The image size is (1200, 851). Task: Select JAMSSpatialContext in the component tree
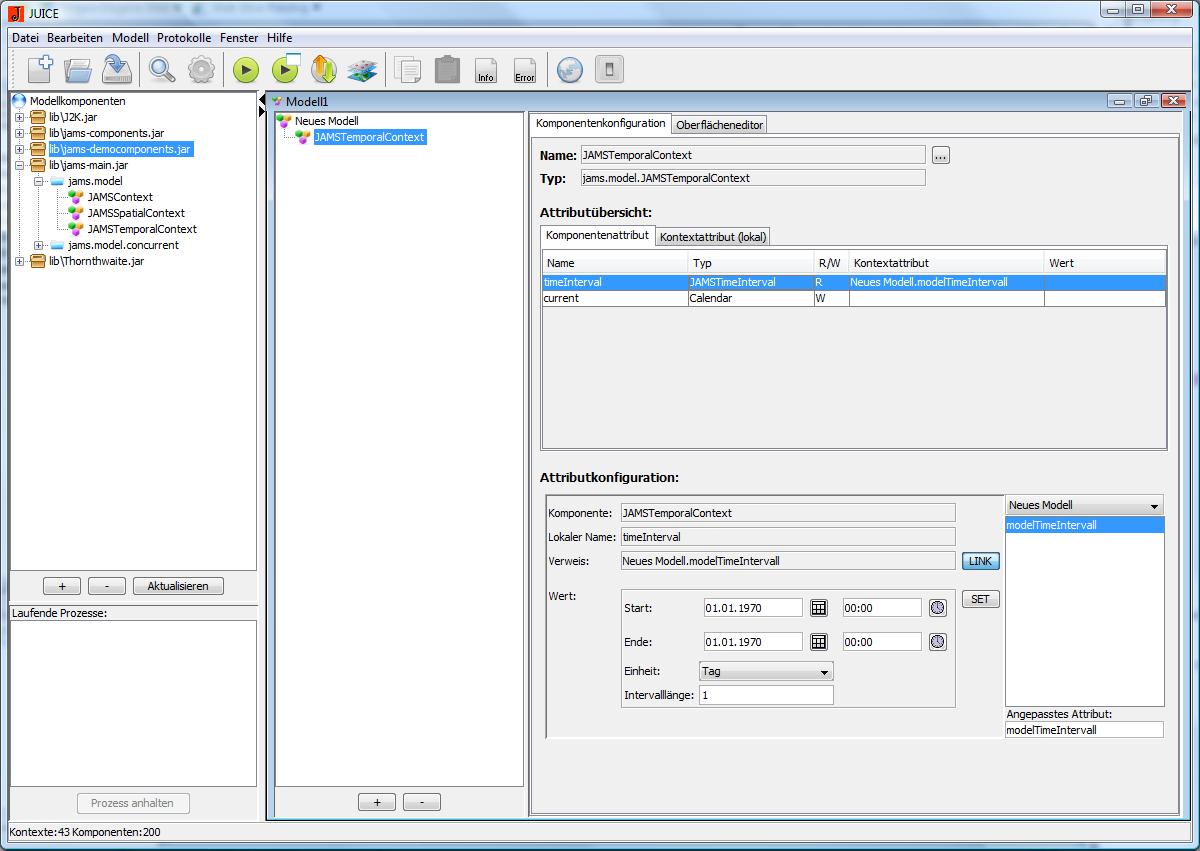tap(136, 213)
